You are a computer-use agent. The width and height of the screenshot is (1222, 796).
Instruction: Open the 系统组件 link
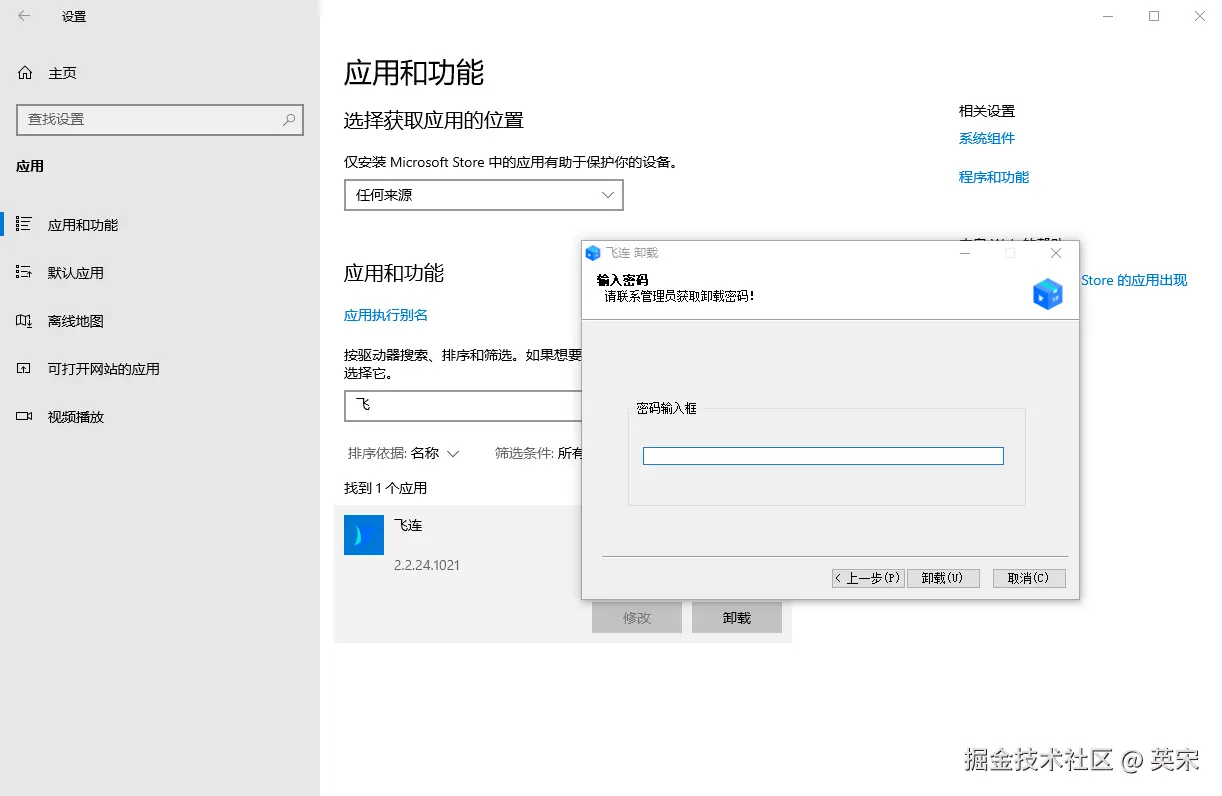point(987,138)
